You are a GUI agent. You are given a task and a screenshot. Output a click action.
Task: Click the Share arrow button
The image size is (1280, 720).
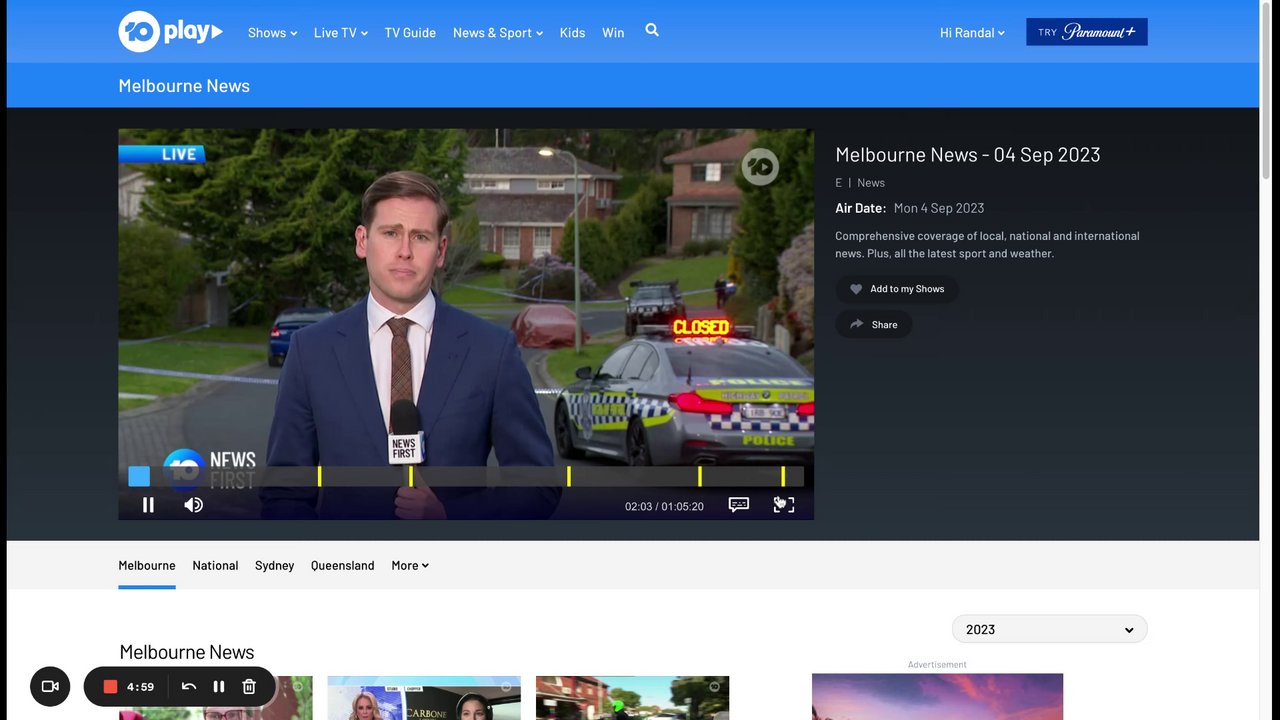(874, 324)
